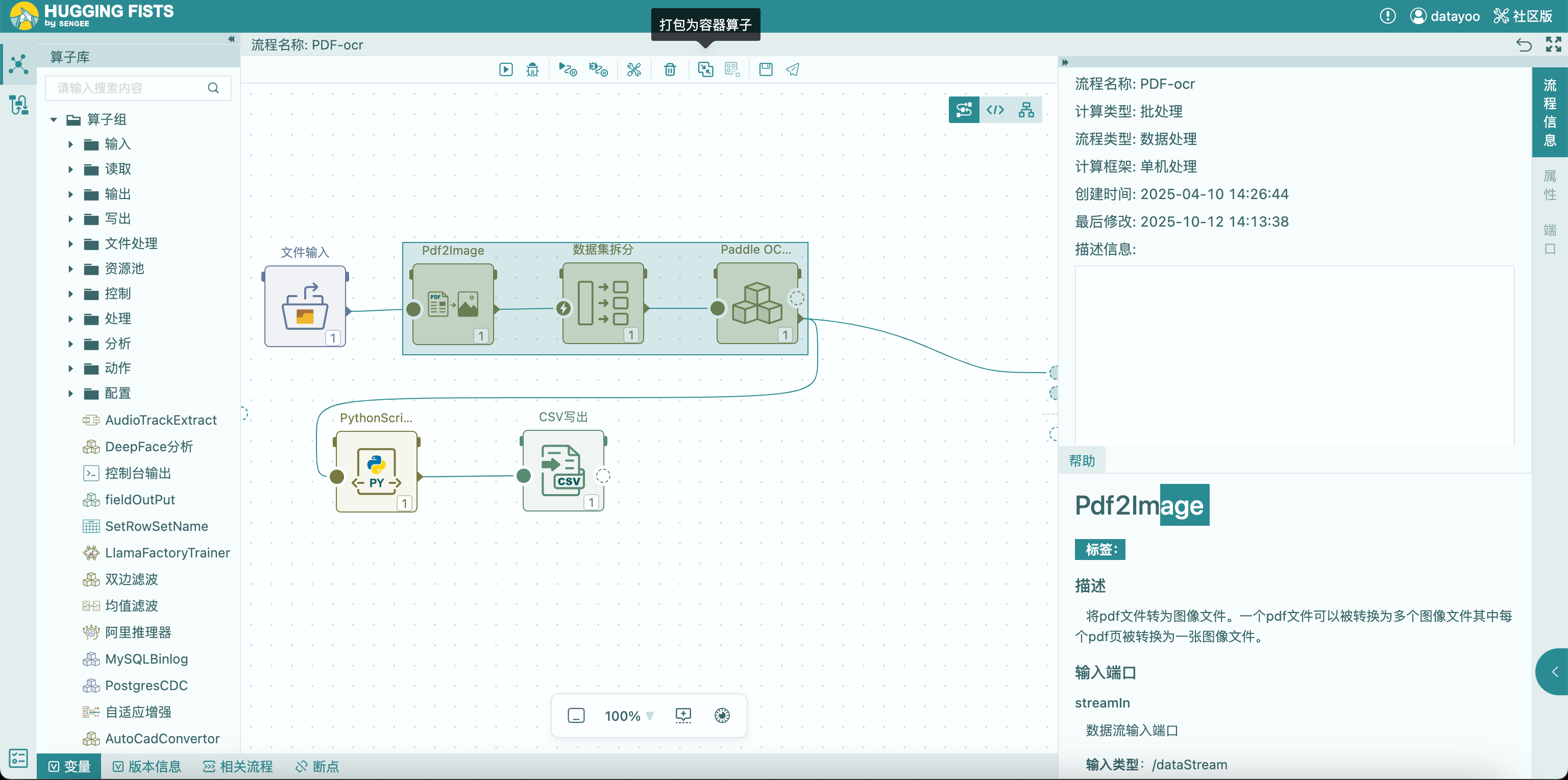Viewport: 1568px width, 780px height.
Task: Open the wrench and screwdriver tools icon
Action: pyautogui.click(x=633, y=69)
